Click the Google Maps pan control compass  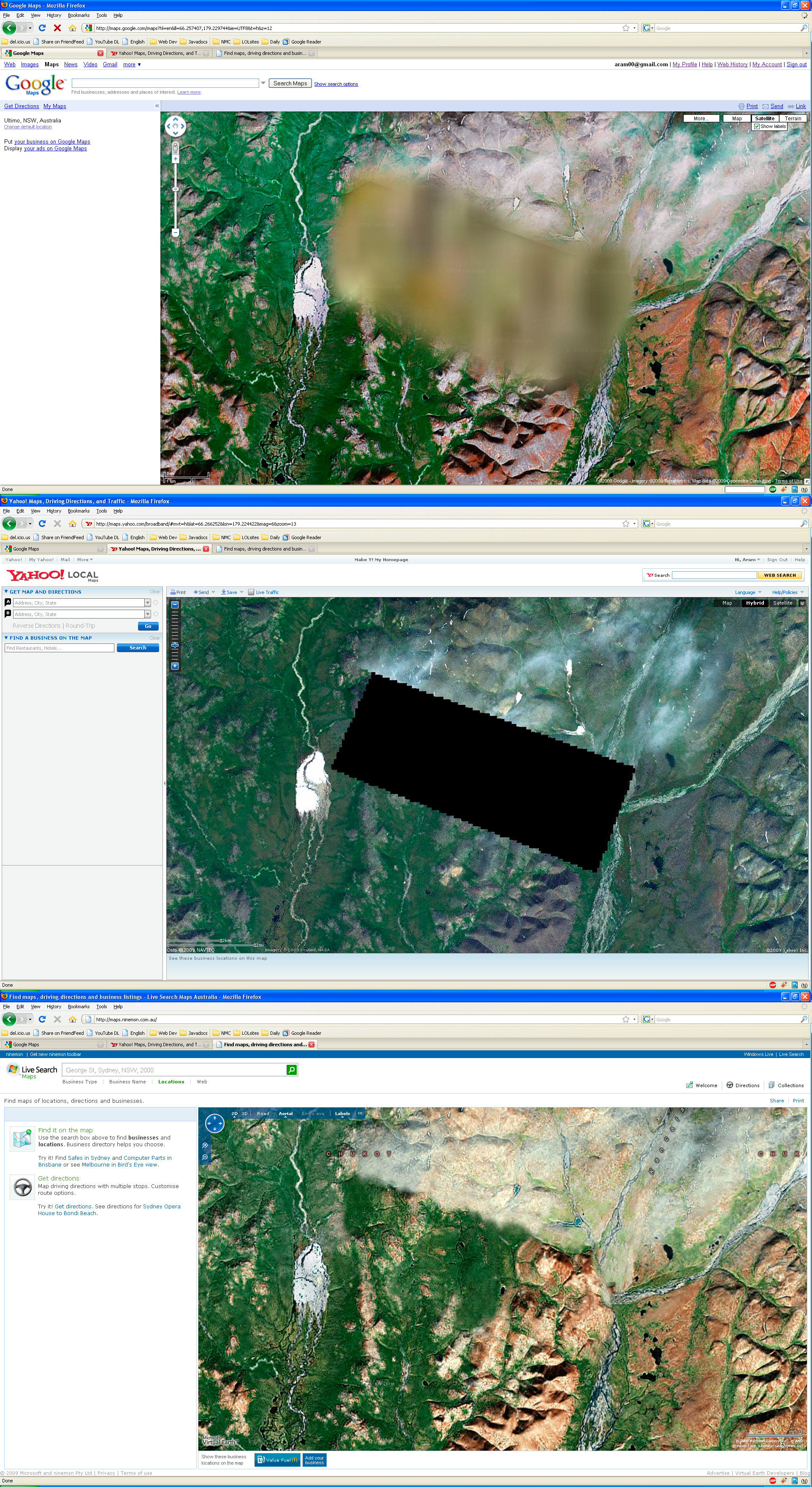[x=176, y=126]
